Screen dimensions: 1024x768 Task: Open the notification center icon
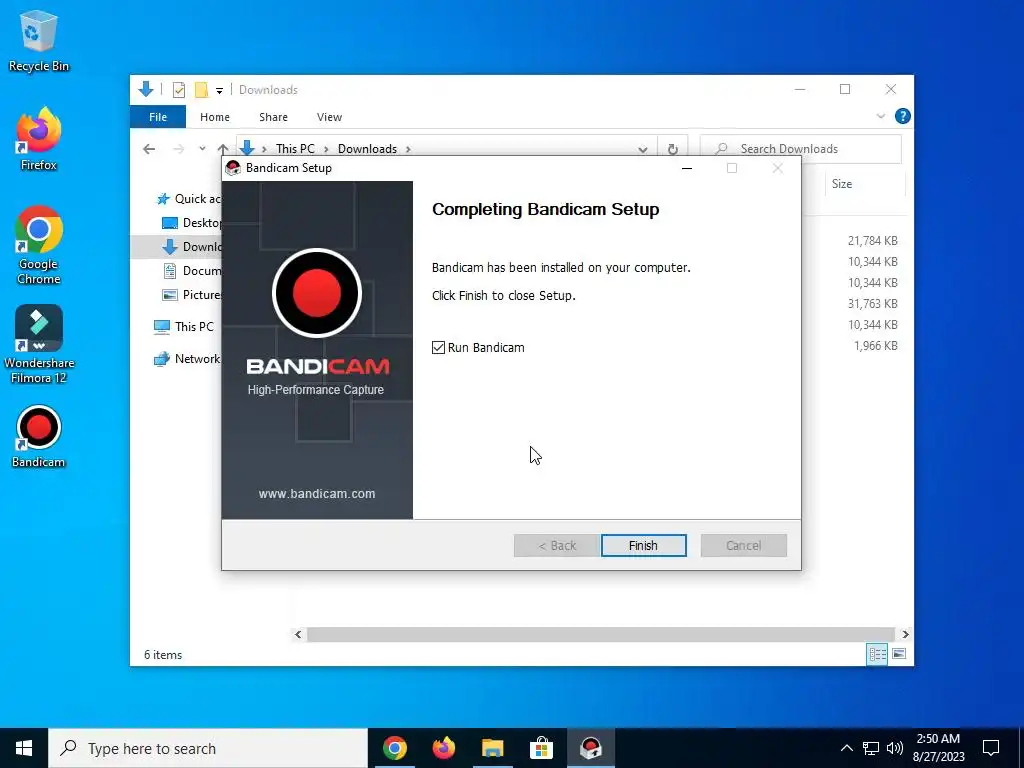991,748
